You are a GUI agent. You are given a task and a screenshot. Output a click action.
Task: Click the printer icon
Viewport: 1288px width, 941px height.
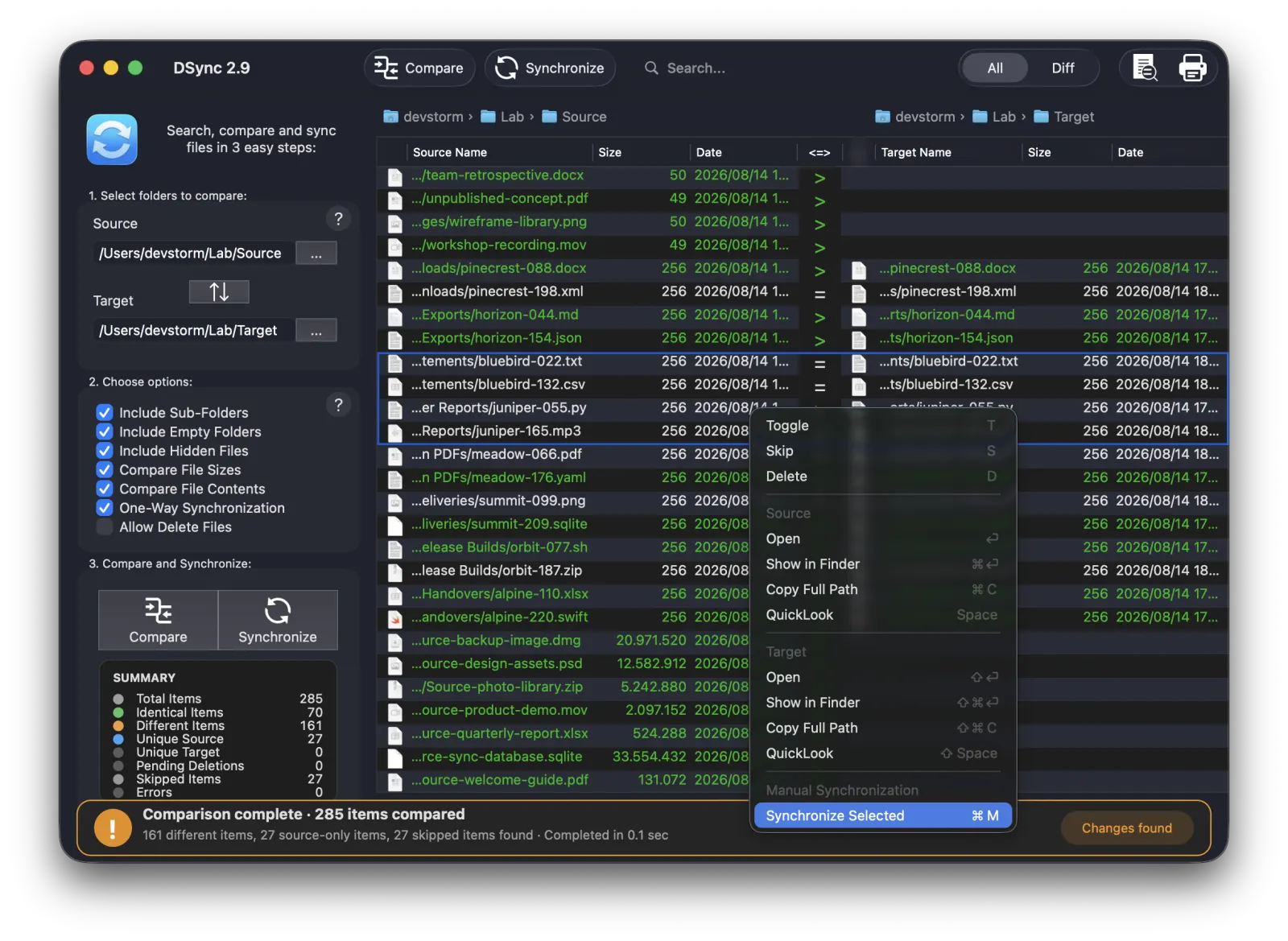1192,68
